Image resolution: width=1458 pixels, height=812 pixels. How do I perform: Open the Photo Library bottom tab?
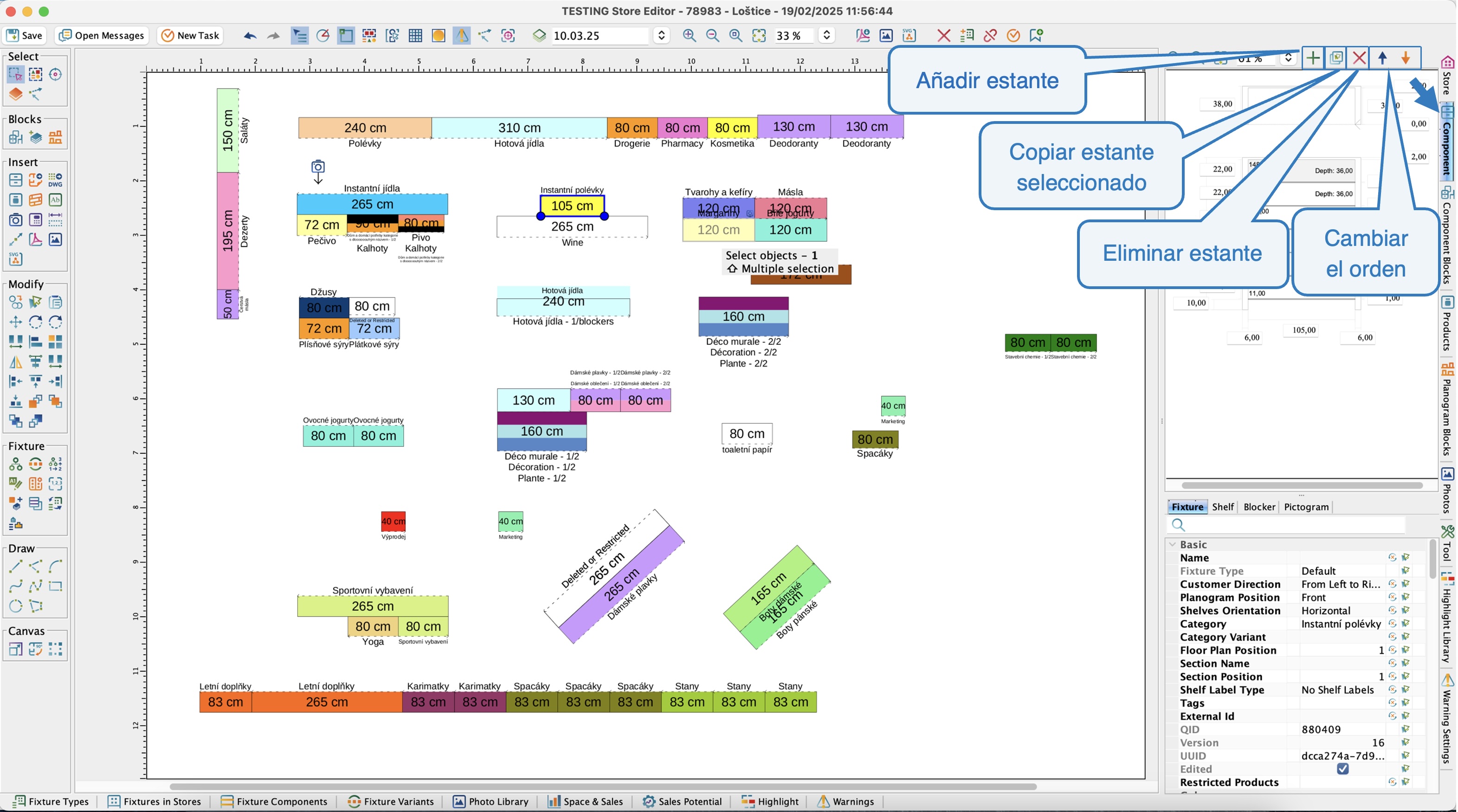coord(490,802)
